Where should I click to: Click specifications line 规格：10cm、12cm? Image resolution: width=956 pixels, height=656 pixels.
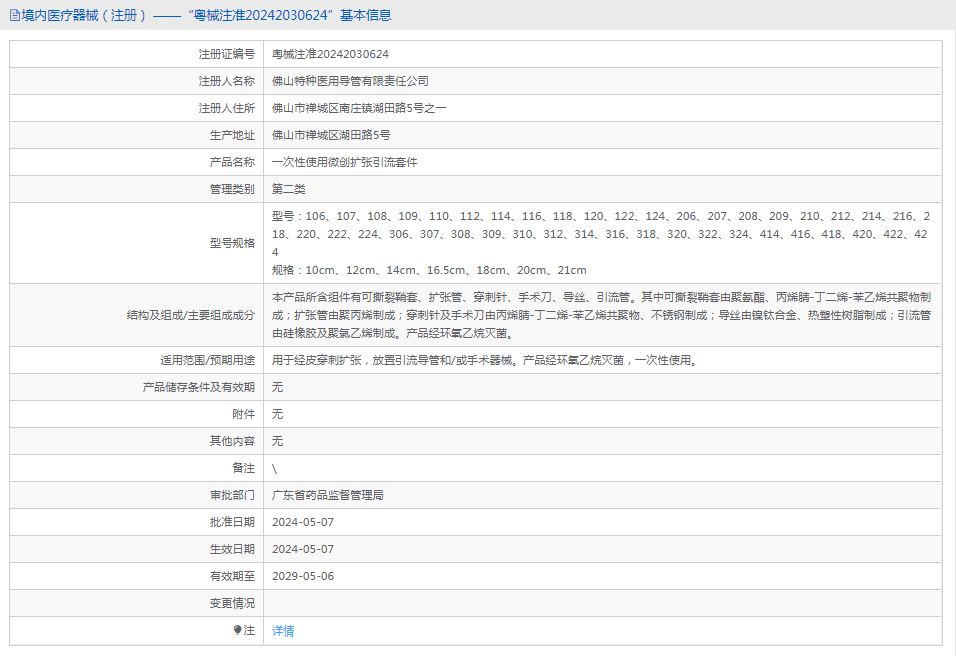(x=429, y=270)
